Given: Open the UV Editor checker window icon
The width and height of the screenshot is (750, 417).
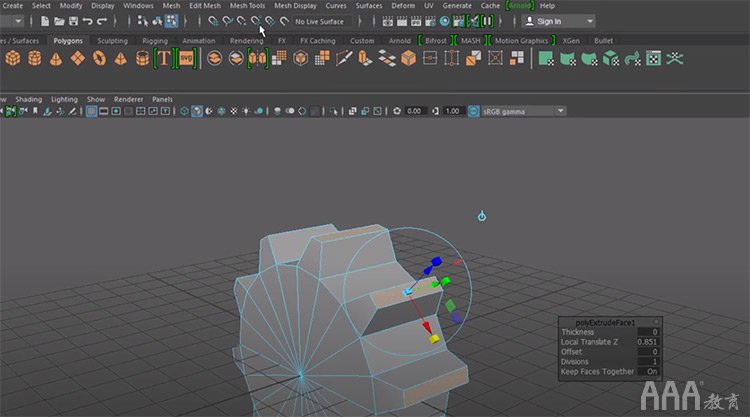Looking at the screenshot, I should pos(653,58).
